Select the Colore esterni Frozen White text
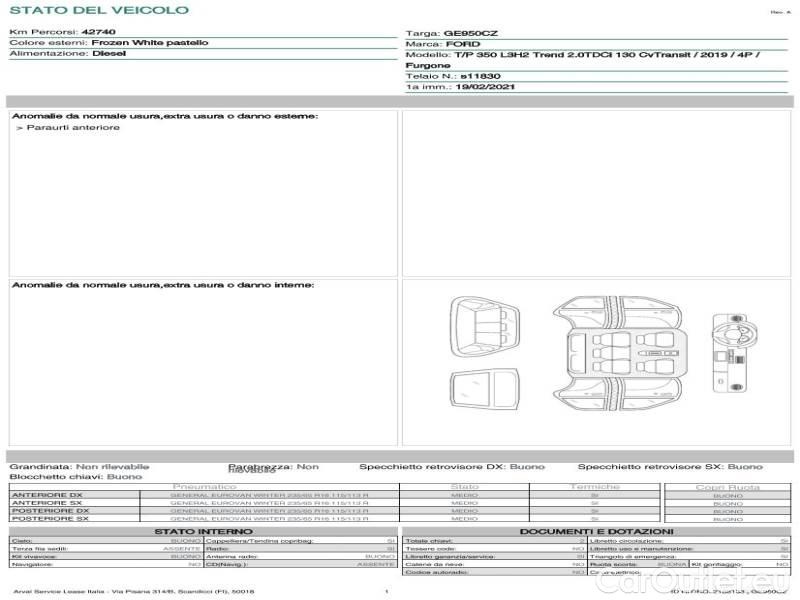 pyautogui.click(x=109, y=43)
